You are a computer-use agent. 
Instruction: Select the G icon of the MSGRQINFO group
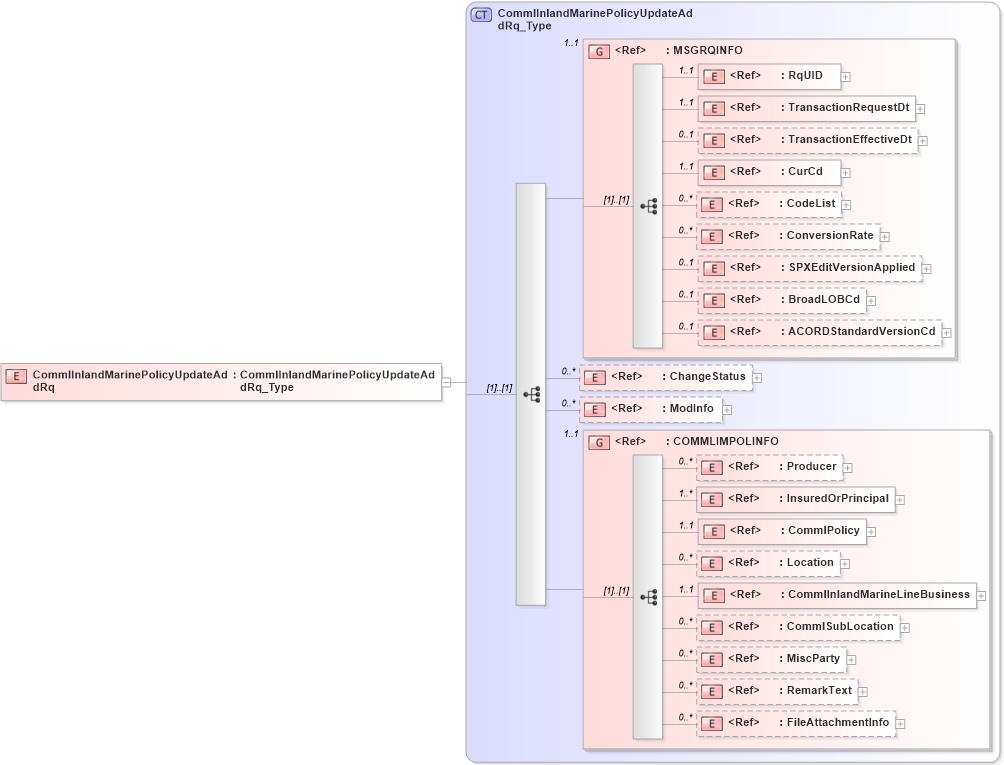click(x=598, y=50)
